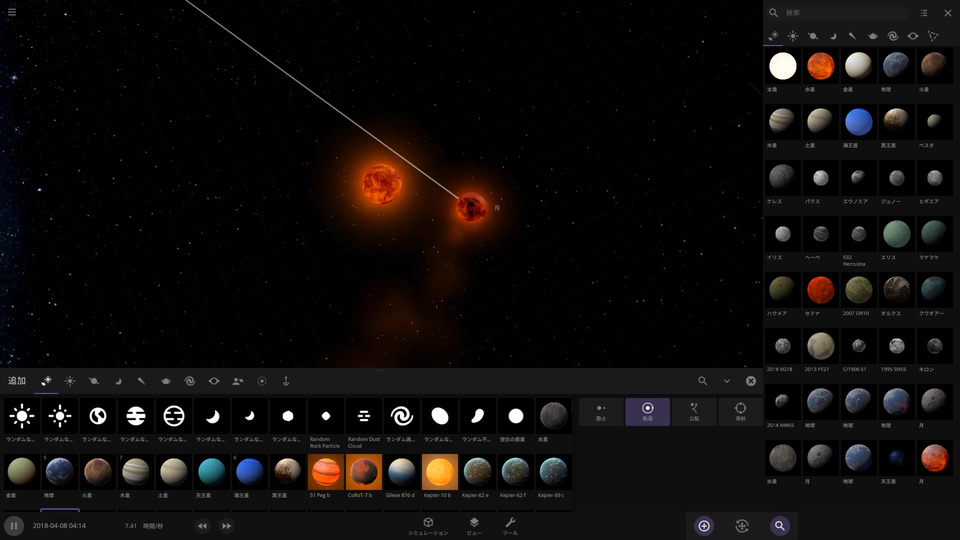The image size is (960, 540).
Task: Switch 追加 panel to stars tab
Action: (70, 381)
